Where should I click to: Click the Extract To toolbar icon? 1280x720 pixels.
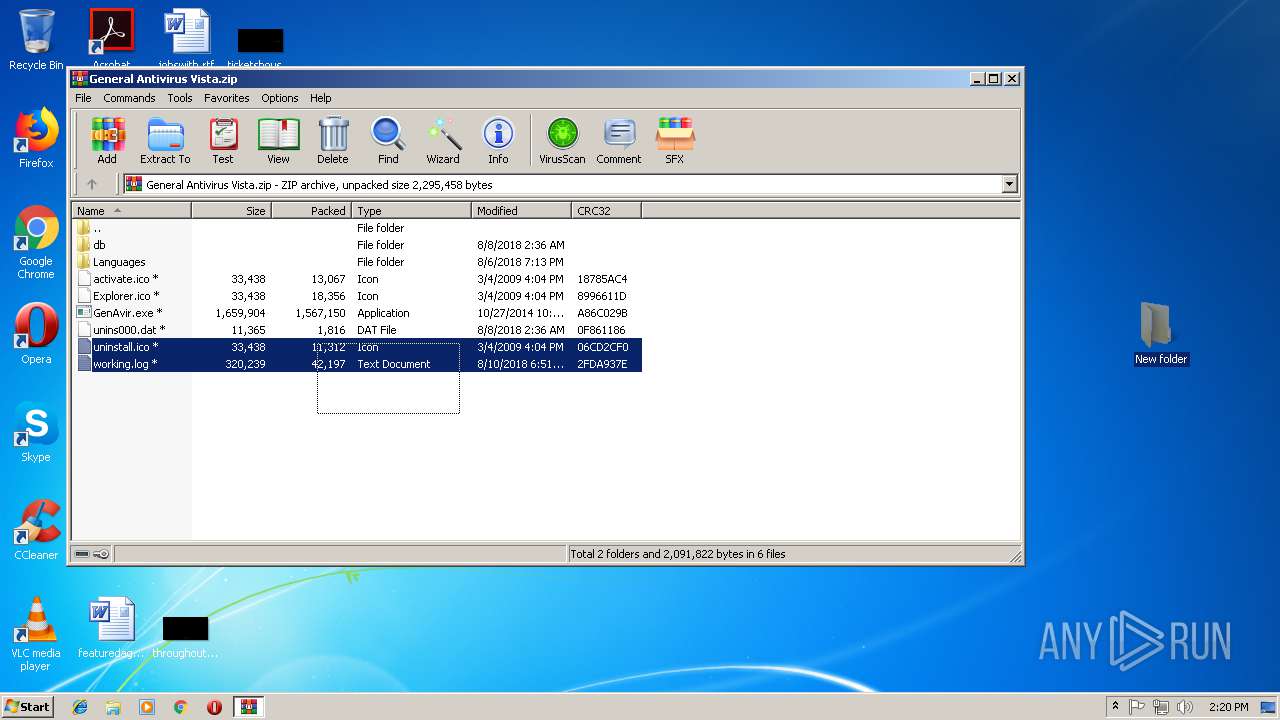(165, 140)
